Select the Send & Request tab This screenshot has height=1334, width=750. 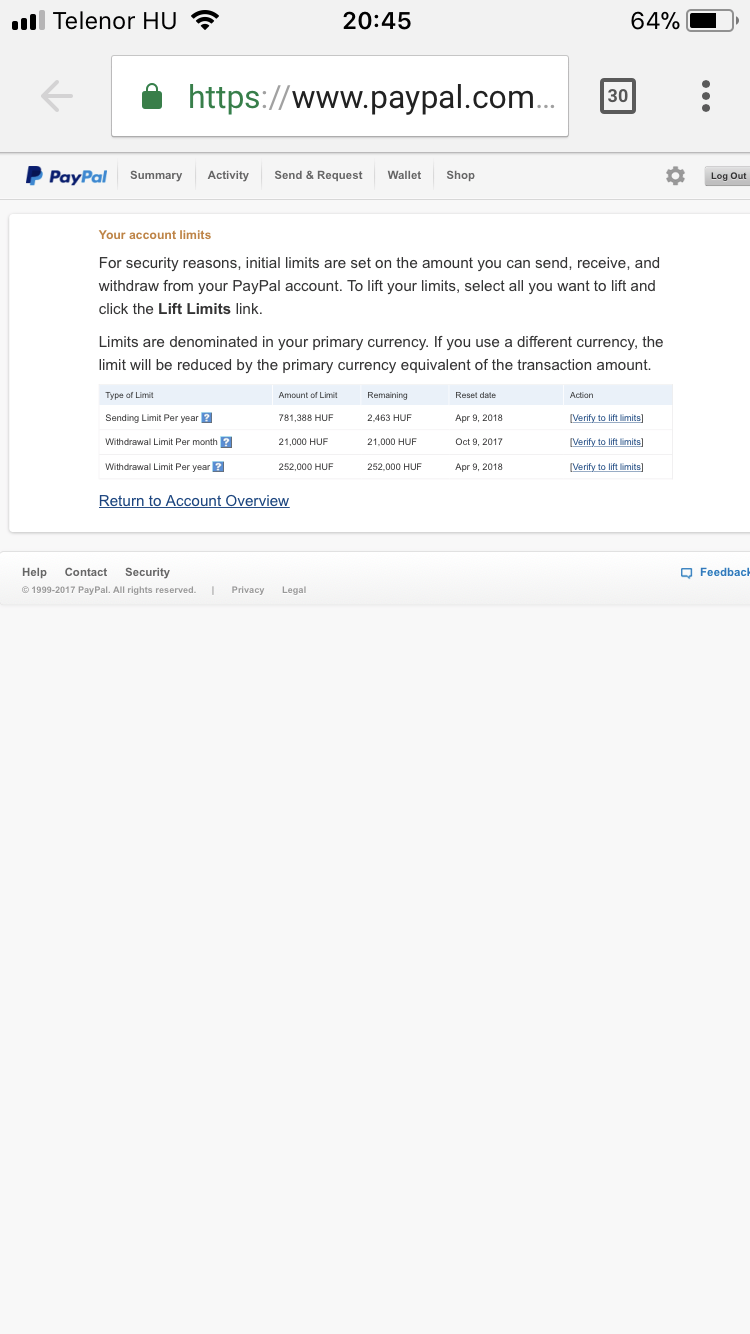318,175
